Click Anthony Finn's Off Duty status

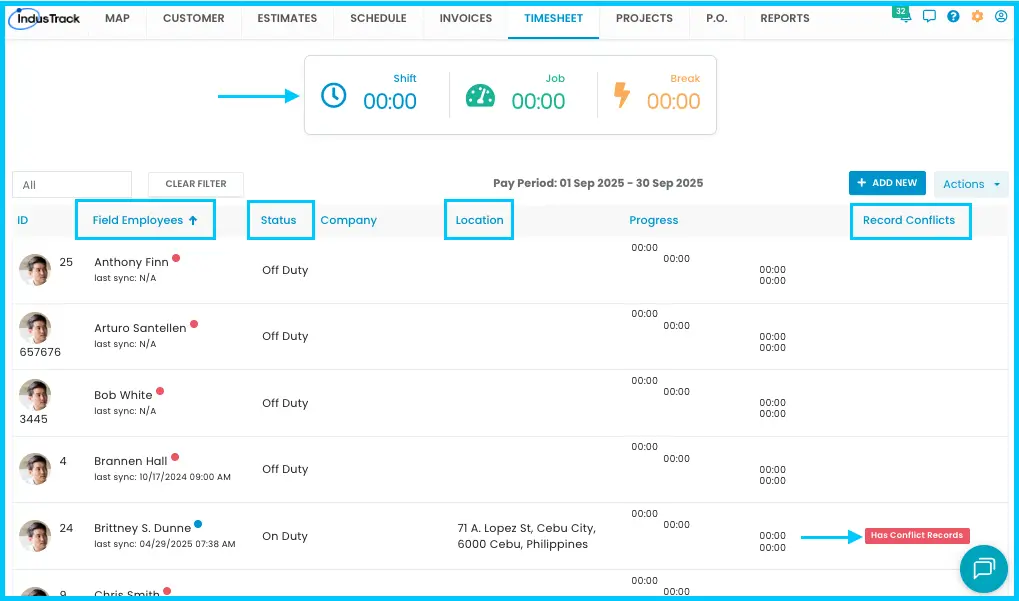tap(285, 270)
